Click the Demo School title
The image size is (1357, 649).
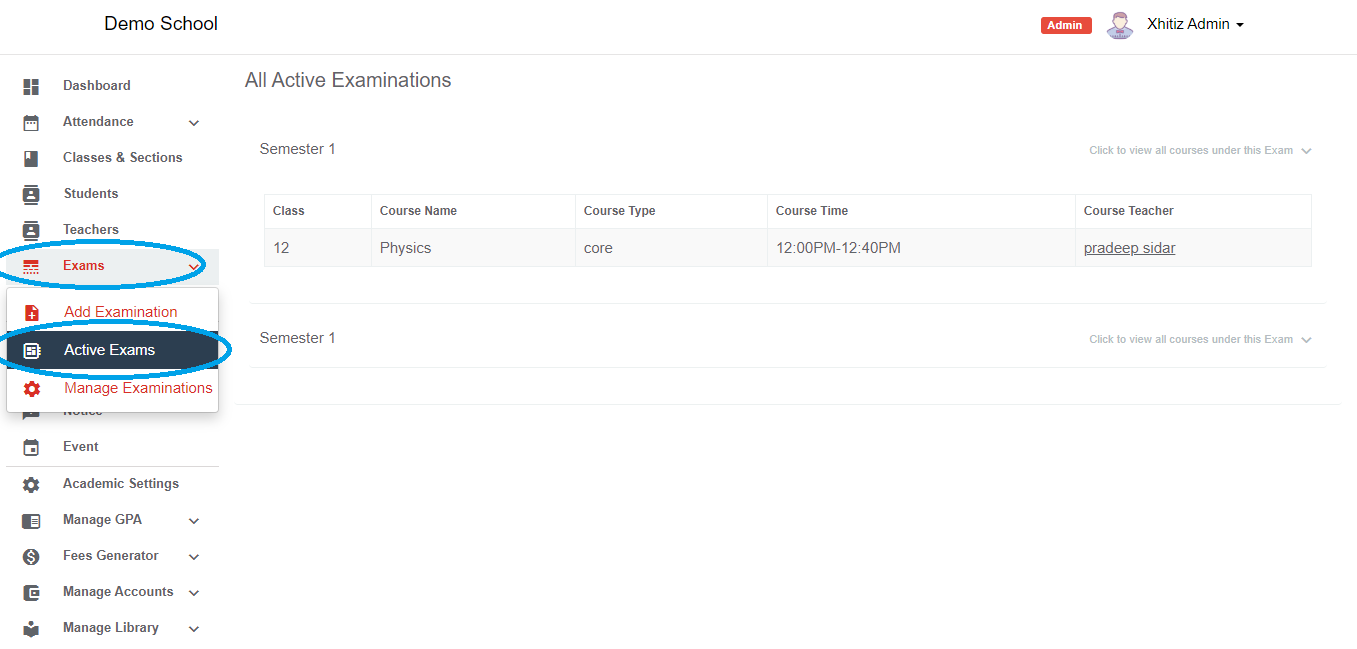pyautogui.click(x=161, y=24)
